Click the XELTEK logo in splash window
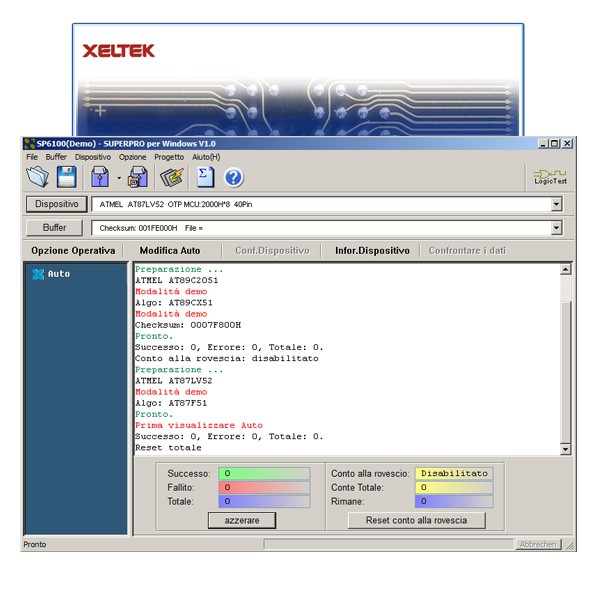 [118, 51]
